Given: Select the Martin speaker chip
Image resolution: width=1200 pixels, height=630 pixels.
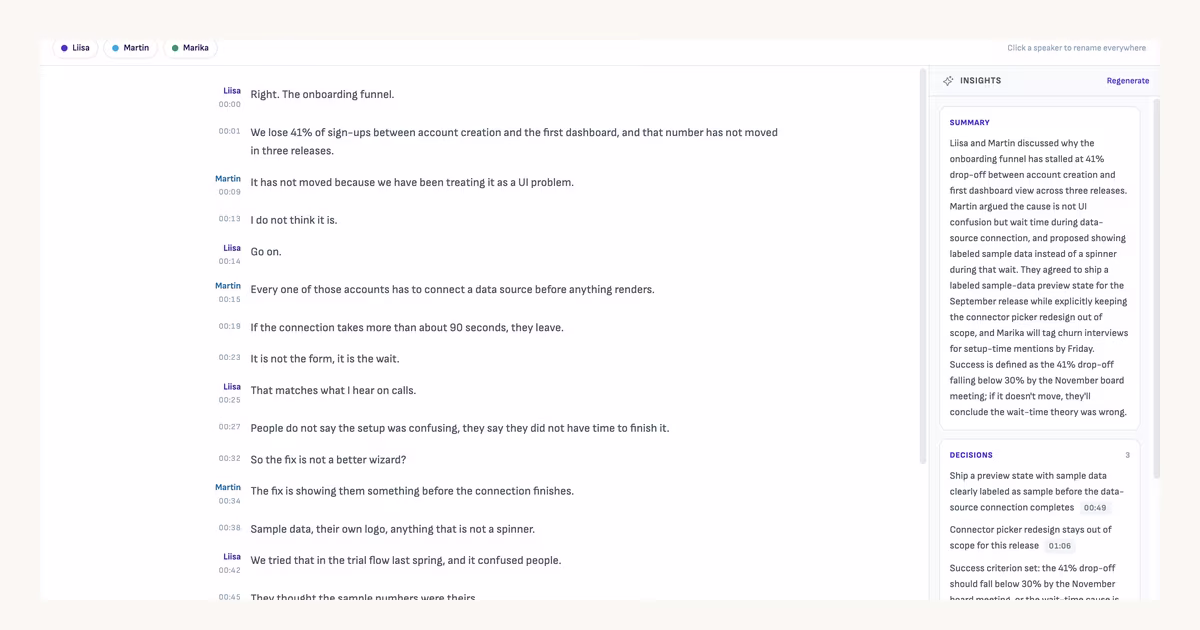Looking at the screenshot, I should point(130,48).
